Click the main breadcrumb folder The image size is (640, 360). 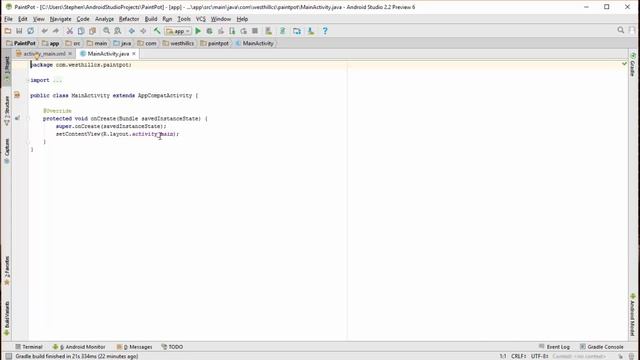click(x=97, y=43)
